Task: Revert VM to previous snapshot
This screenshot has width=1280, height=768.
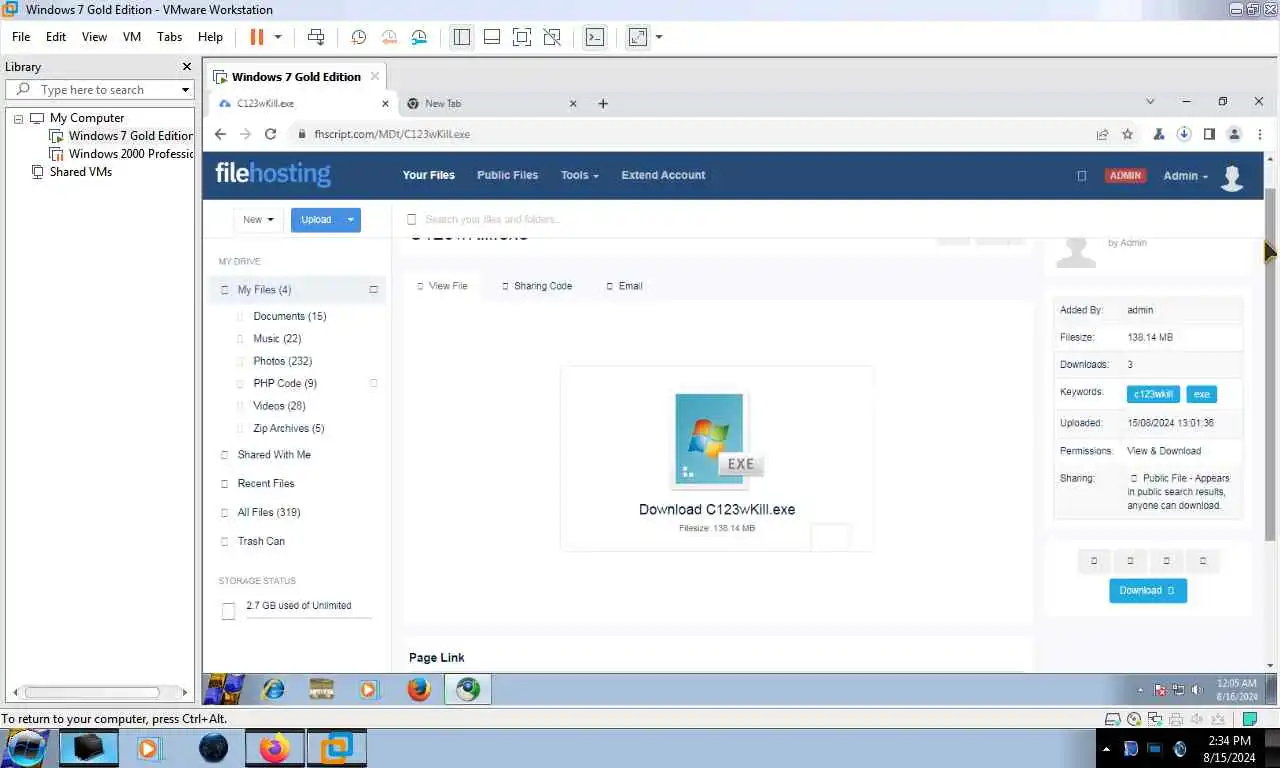Action: click(x=389, y=37)
